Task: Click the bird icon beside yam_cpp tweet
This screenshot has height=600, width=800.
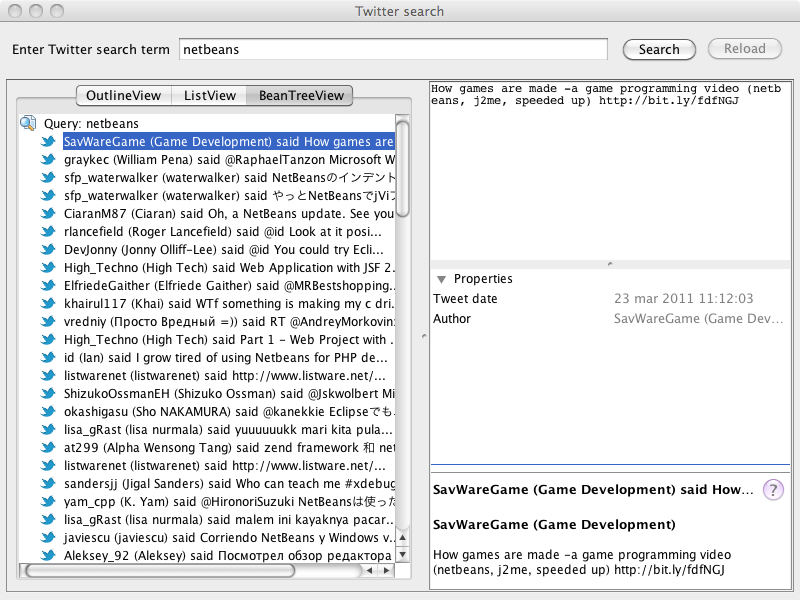Action: pyautogui.click(x=48, y=502)
